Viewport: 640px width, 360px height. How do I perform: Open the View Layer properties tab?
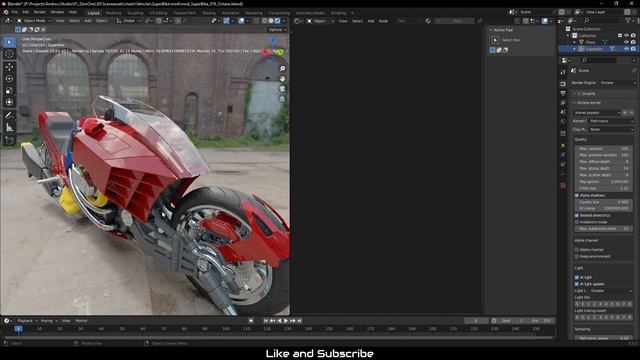coord(563,103)
